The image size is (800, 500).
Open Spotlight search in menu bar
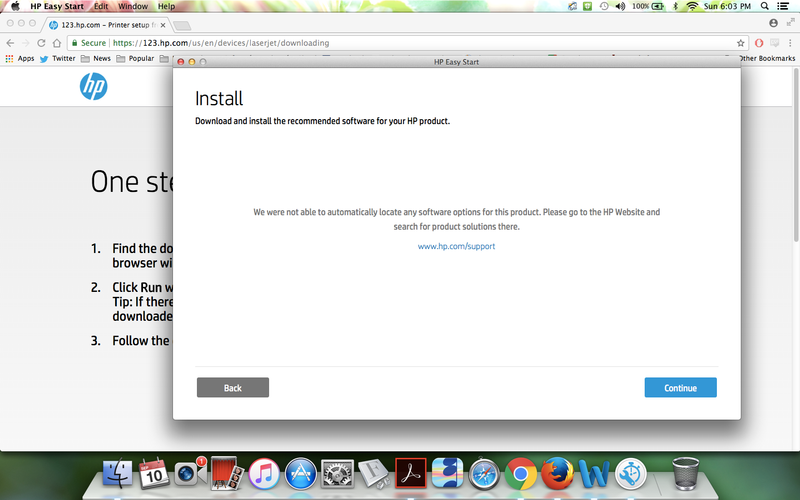point(764,6)
